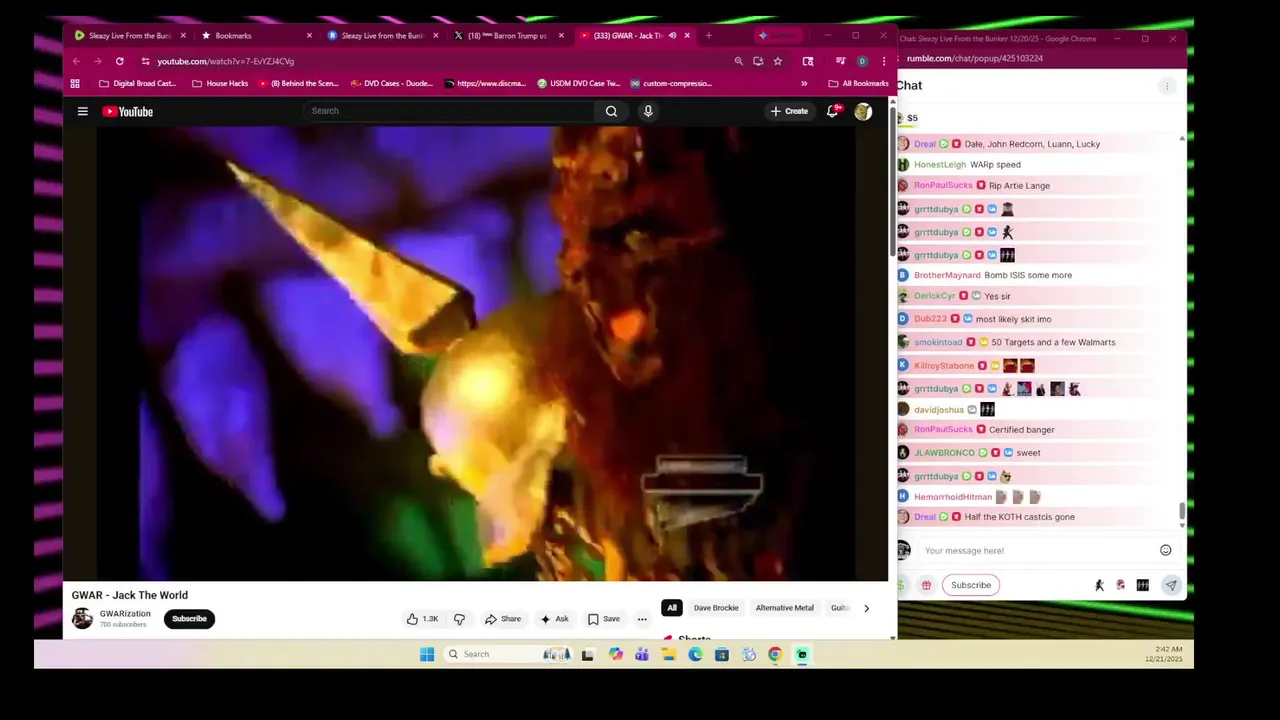Screen dimensions: 1280x720
Task: Like the GWAR video (1.3K)
Action: click(x=422, y=619)
